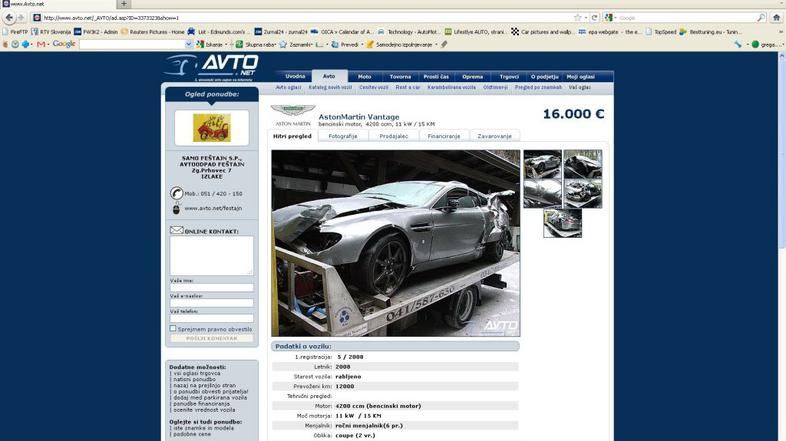
Task: Click the online contact message text area
Action: pos(211,255)
